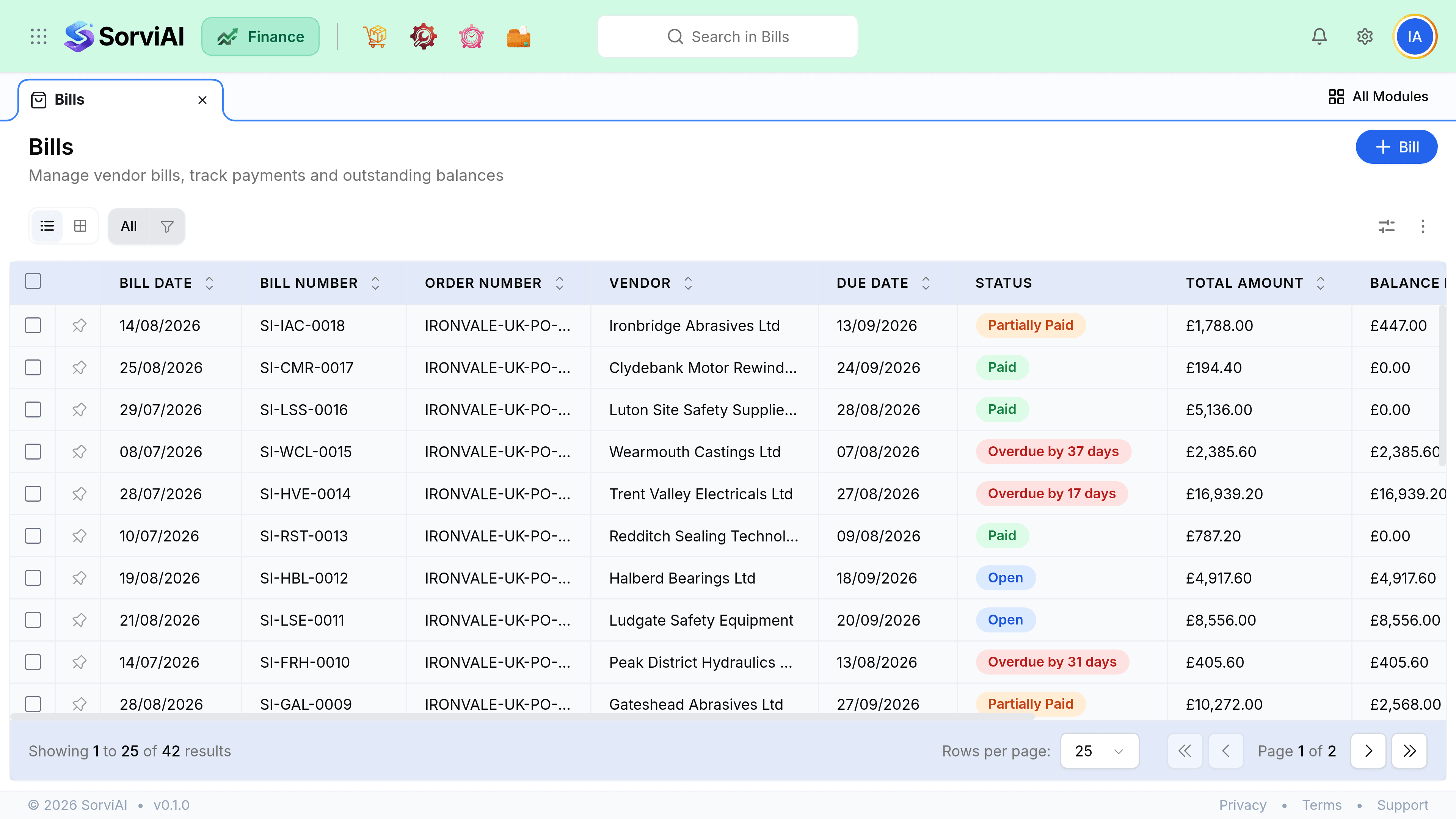Pin the SI-IAC-0018 bill row
This screenshot has height=819, width=1456.
pyautogui.click(x=79, y=326)
